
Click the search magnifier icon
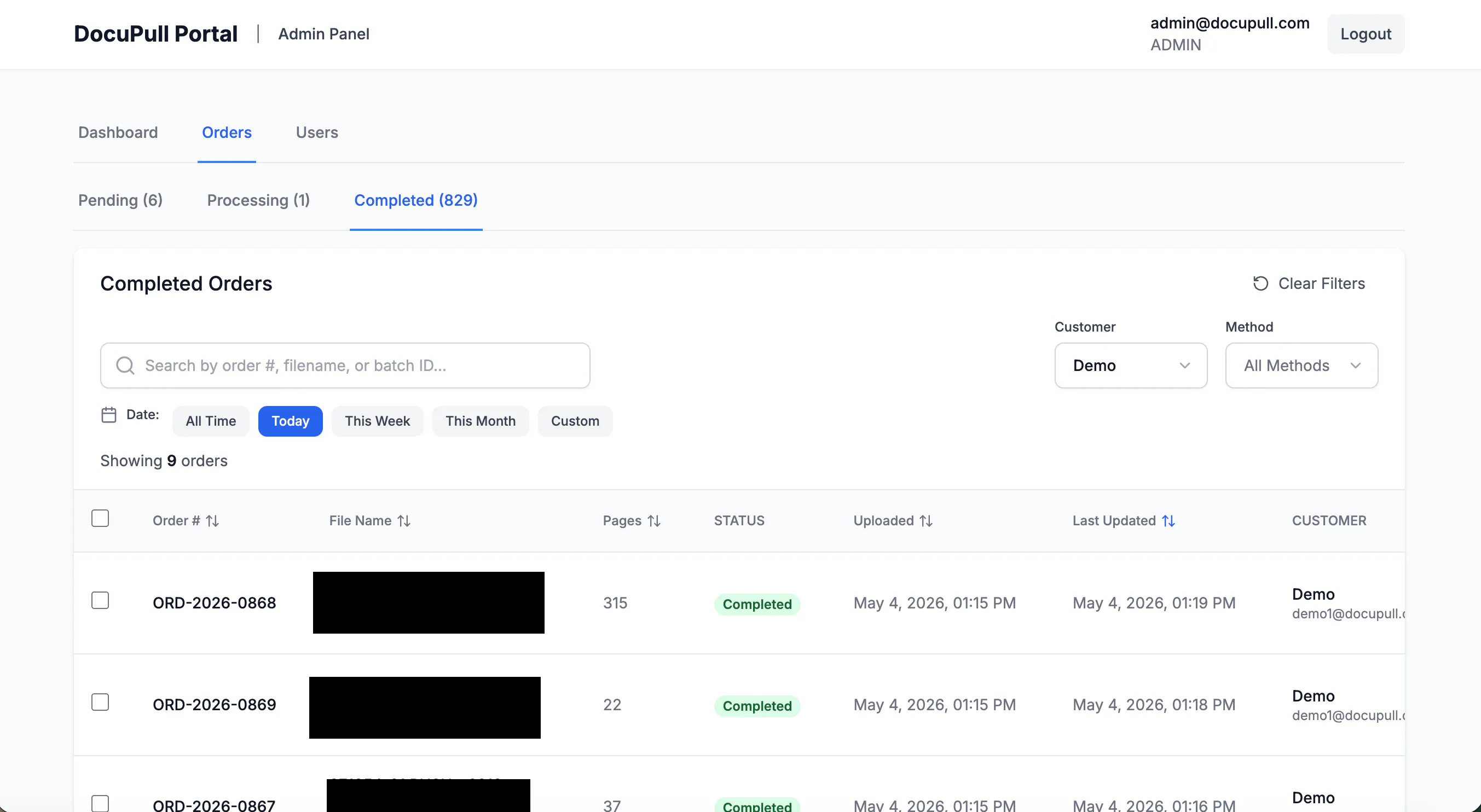125,366
